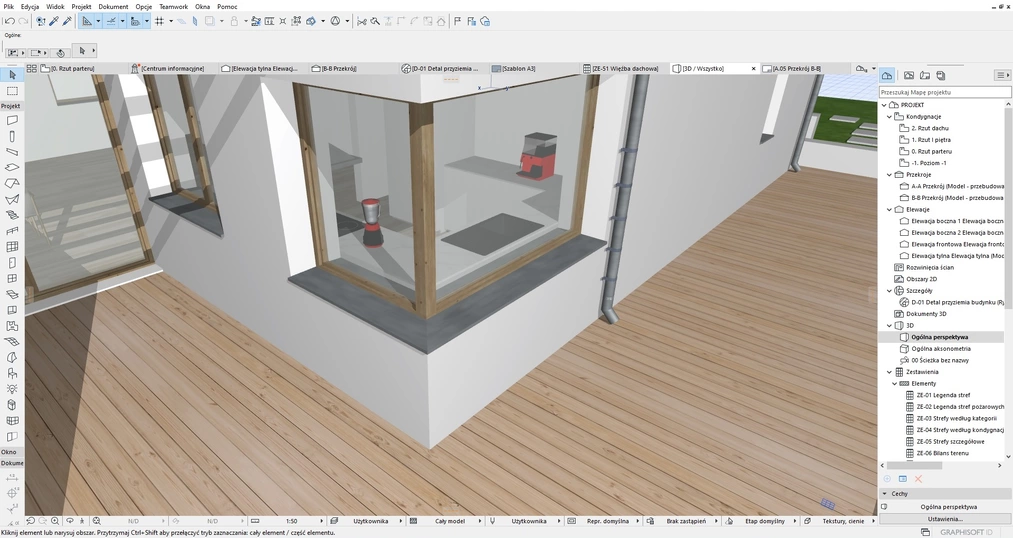Viewport: 1013px width, 538px height.
Task: Open the Layout Book navigator button
Action: [924, 76]
